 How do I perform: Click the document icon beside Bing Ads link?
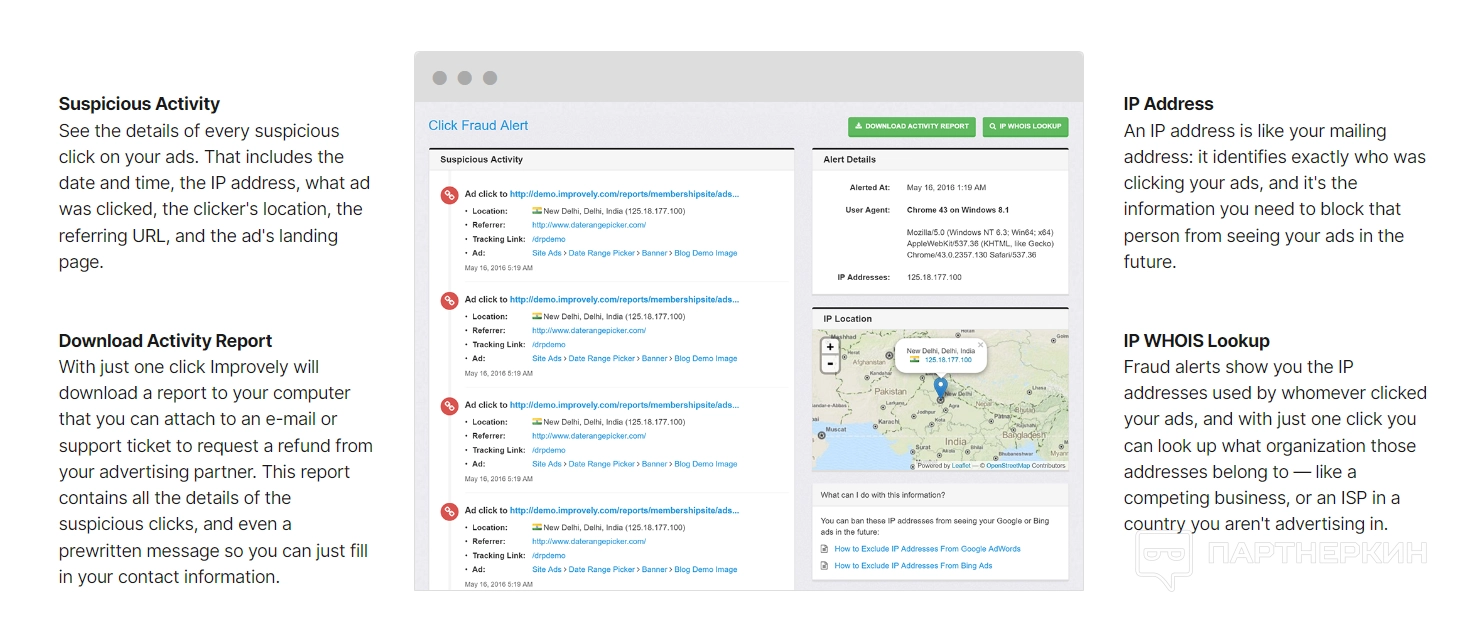pos(825,566)
